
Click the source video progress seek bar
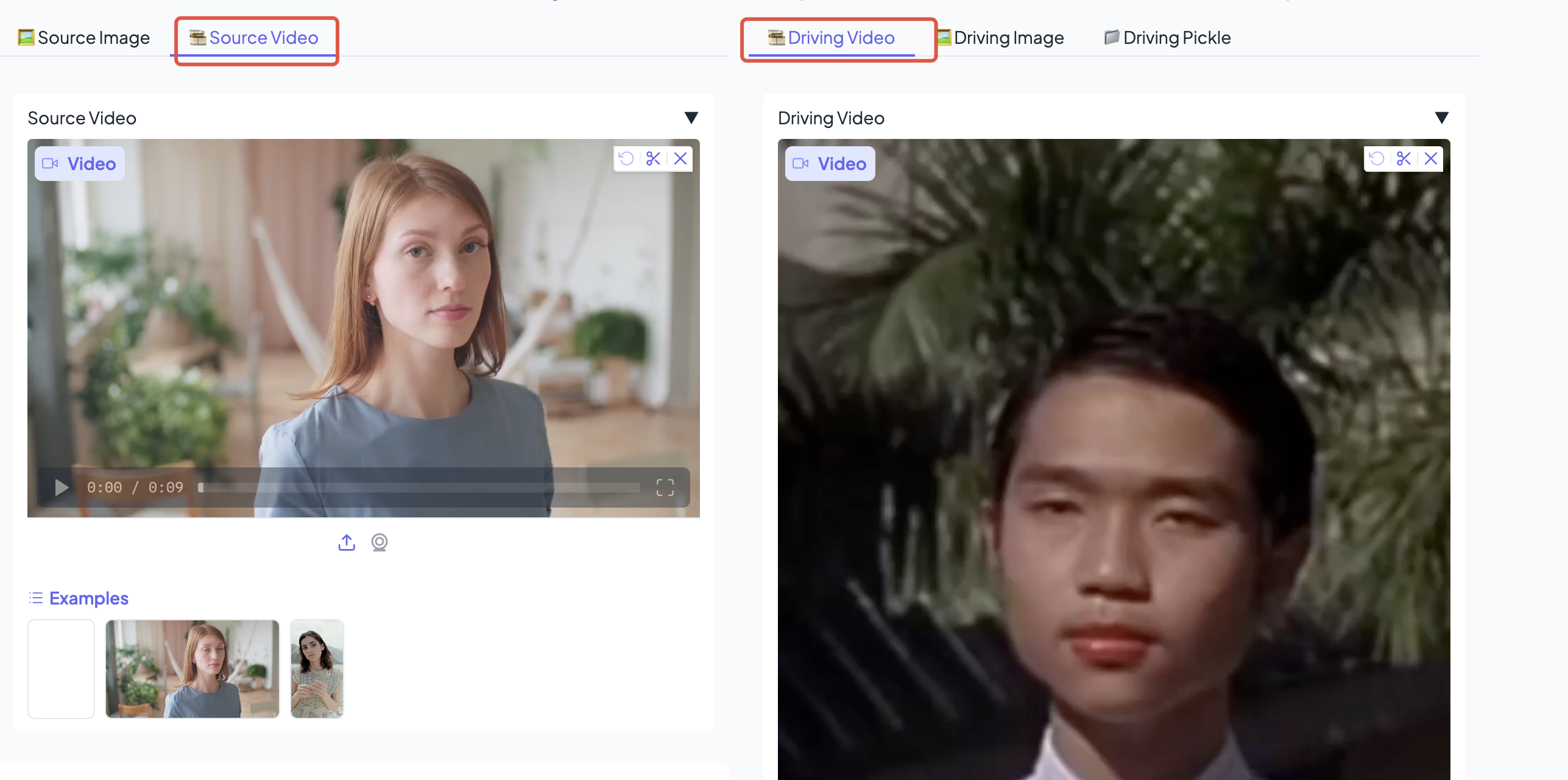point(419,487)
